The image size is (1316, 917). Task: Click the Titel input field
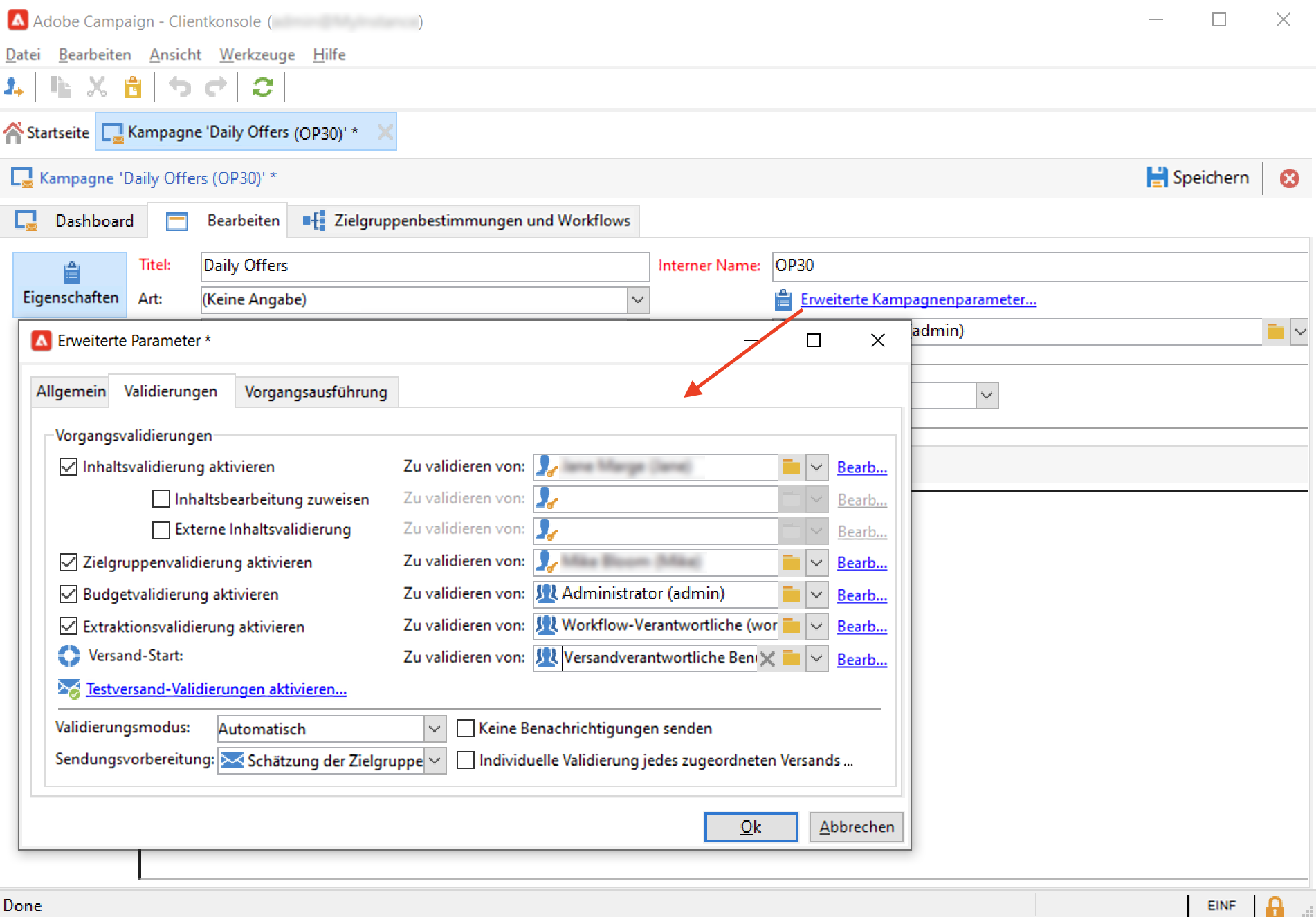point(425,266)
